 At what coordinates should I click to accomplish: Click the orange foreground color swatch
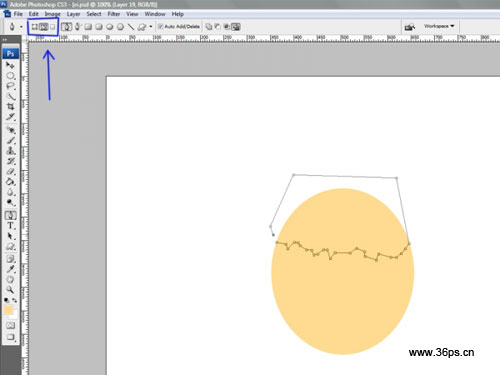click(8, 310)
